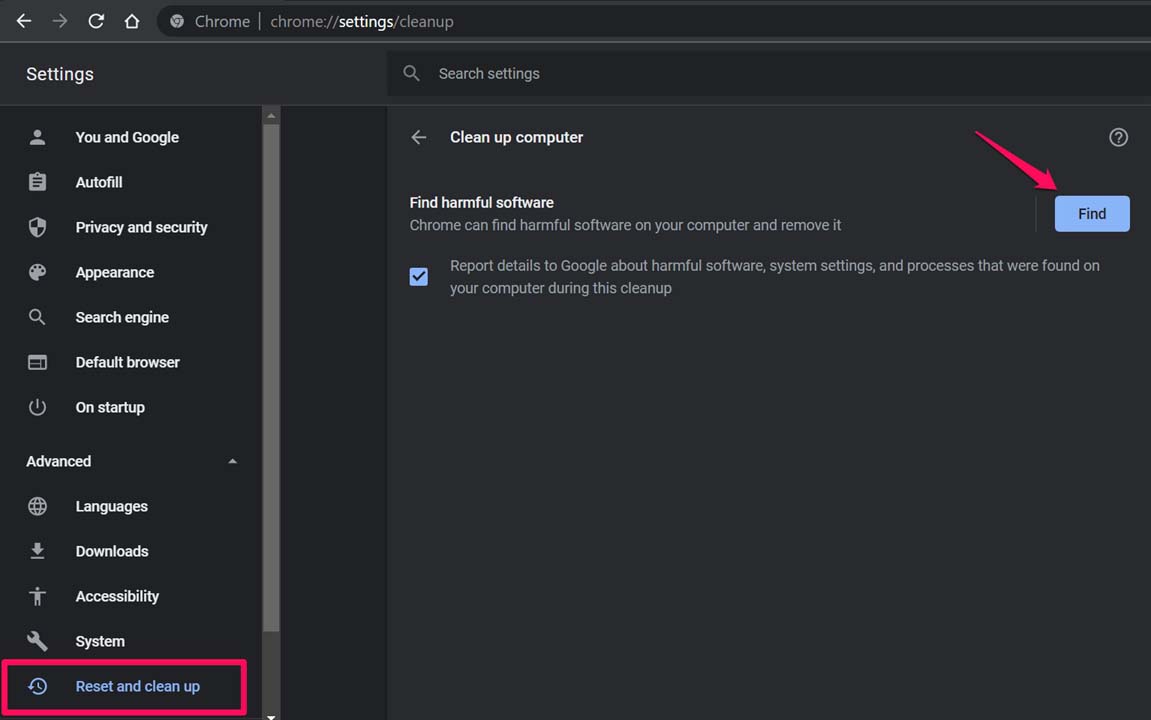Image resolution: width=1151 pixels, height=720 pixels.
Task: Open System settings via wrench icon
Action: 37,641
